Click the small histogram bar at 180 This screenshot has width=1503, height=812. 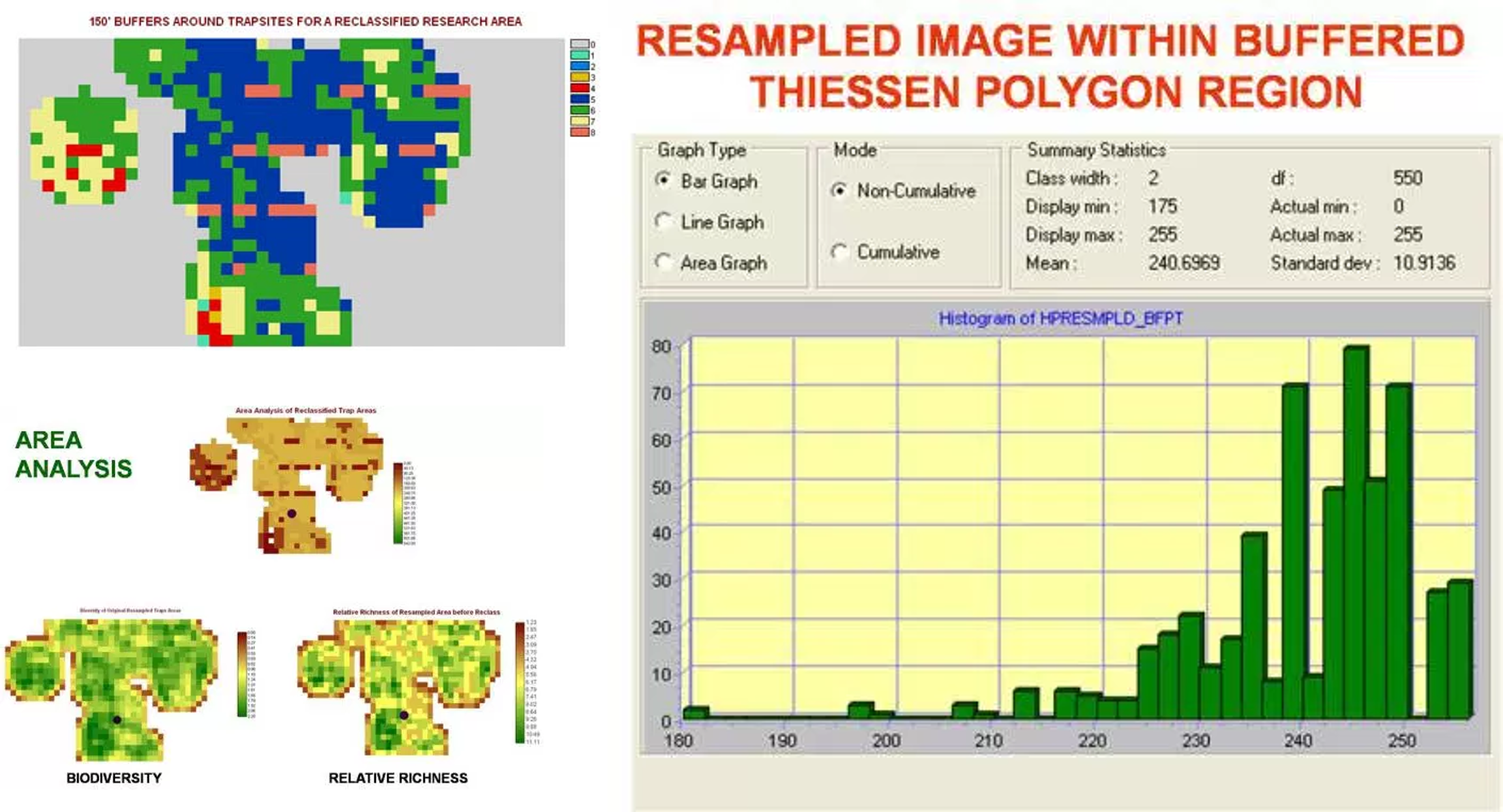click(695, 712)
